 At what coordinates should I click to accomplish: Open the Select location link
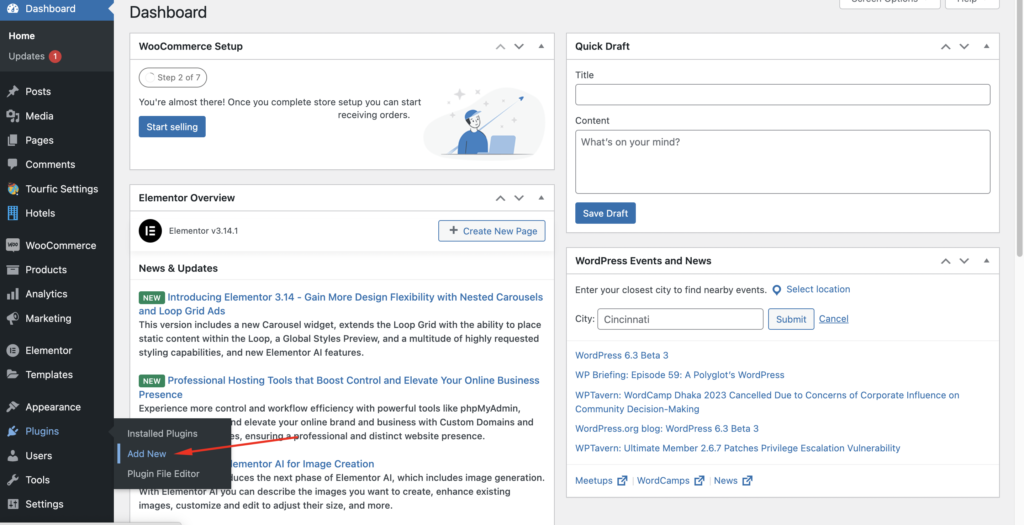(818, 289)
